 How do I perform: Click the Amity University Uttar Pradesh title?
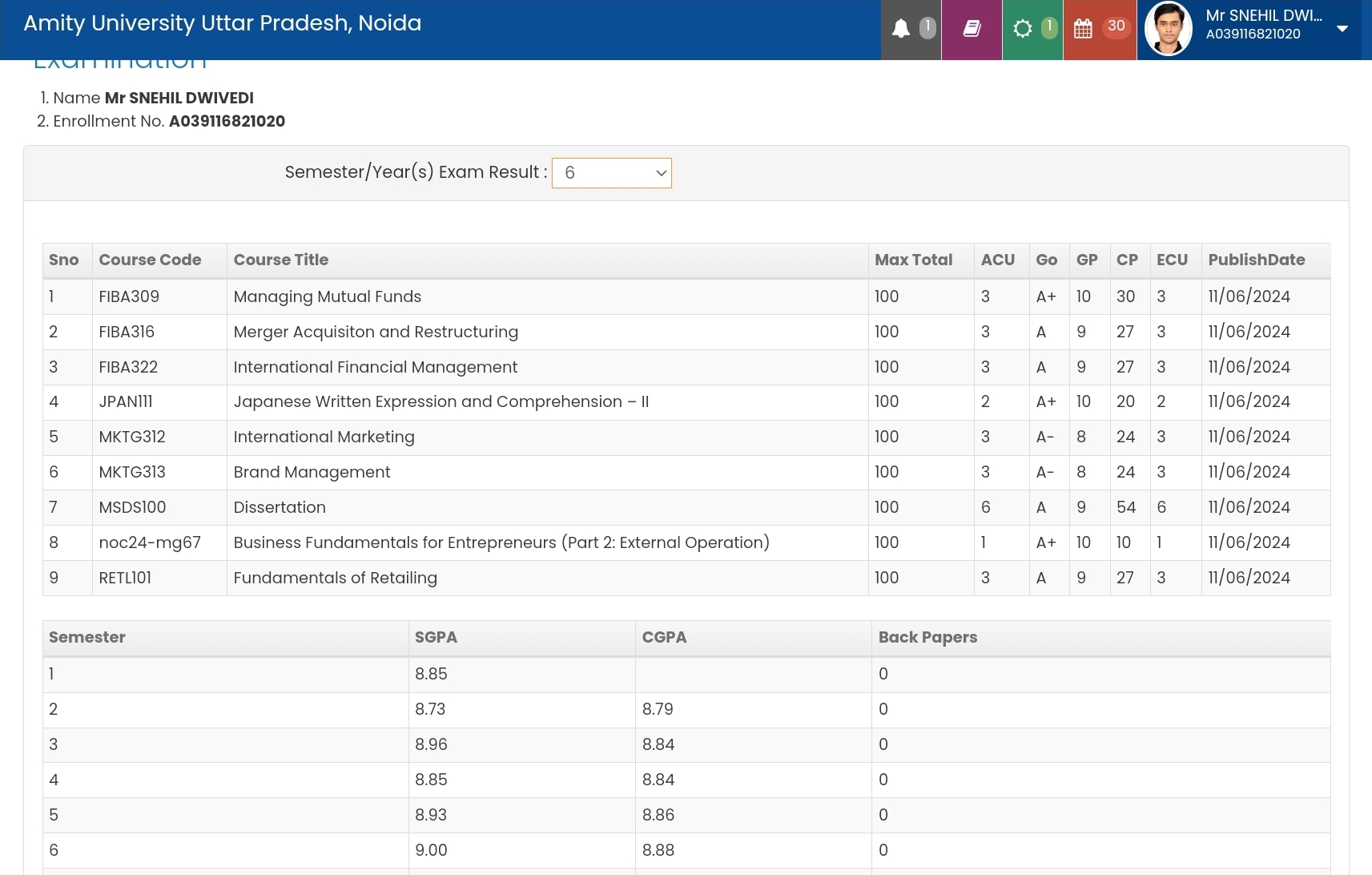coord(223,23)
